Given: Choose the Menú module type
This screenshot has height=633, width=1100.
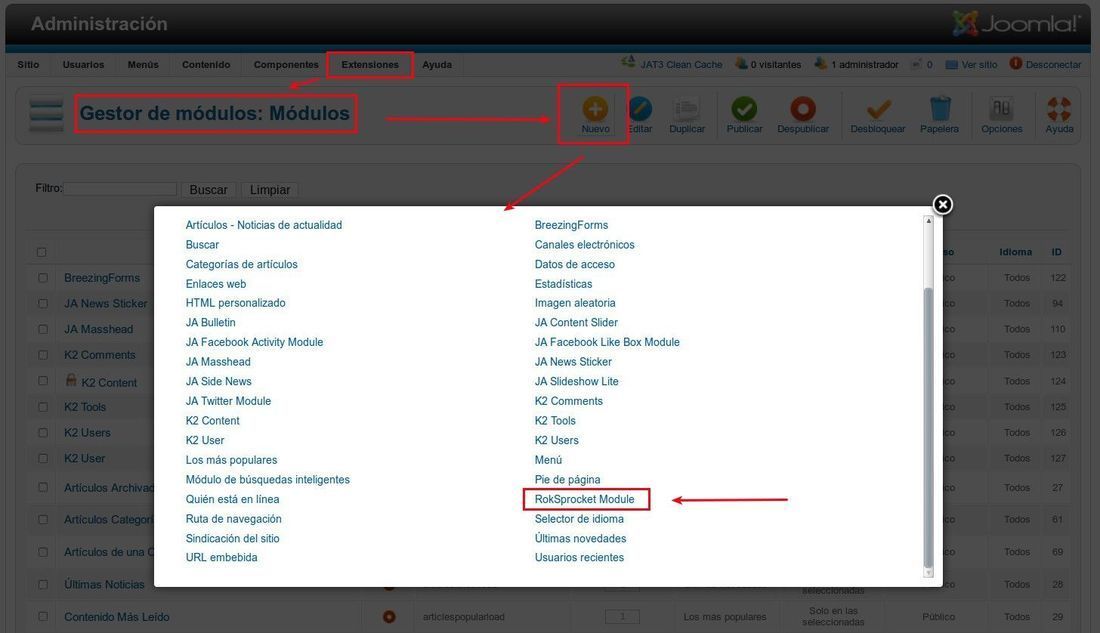Looking at the screenshot, I should (x=548, y=460).
